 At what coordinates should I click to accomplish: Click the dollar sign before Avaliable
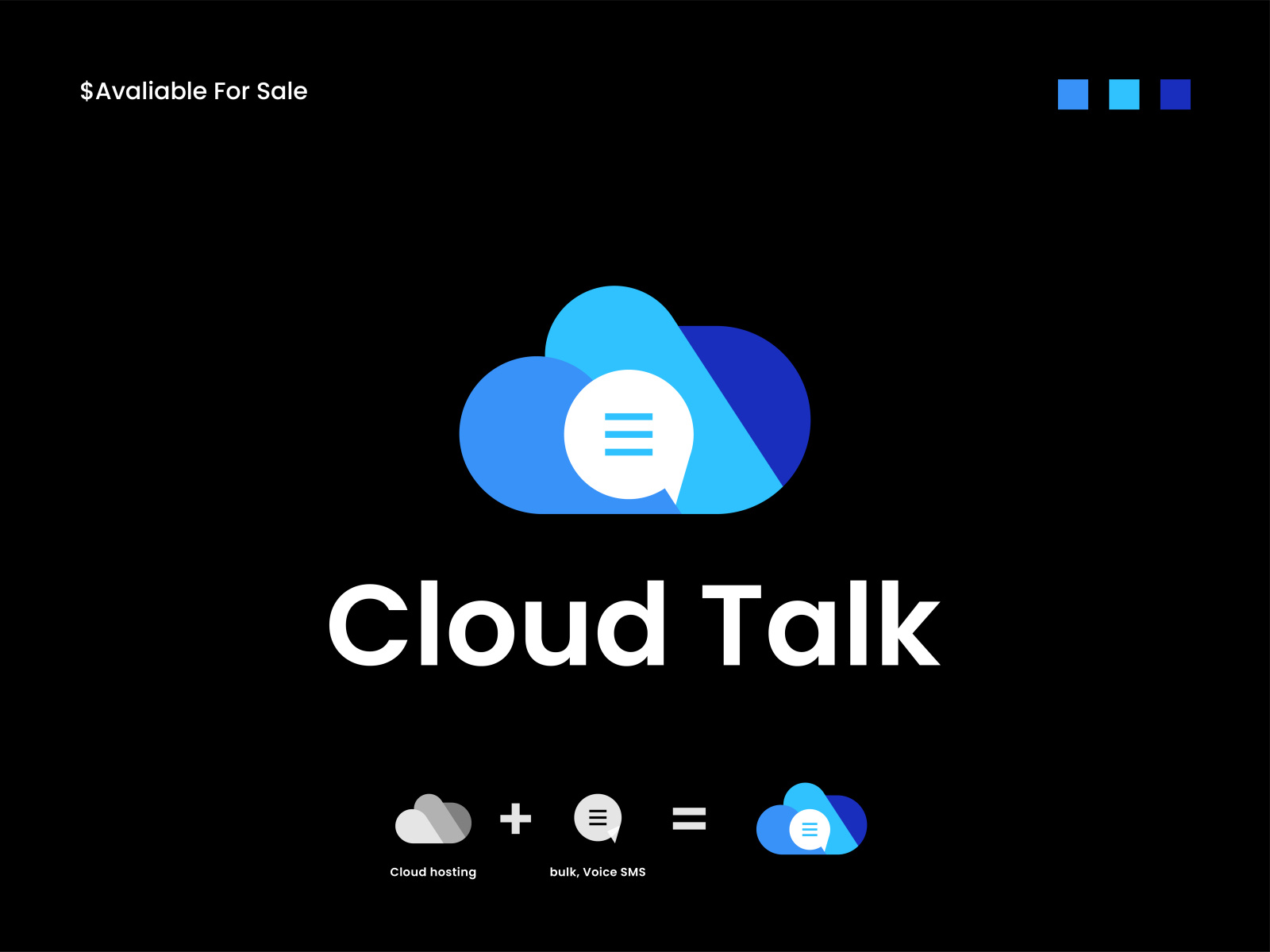coord(87,91)
